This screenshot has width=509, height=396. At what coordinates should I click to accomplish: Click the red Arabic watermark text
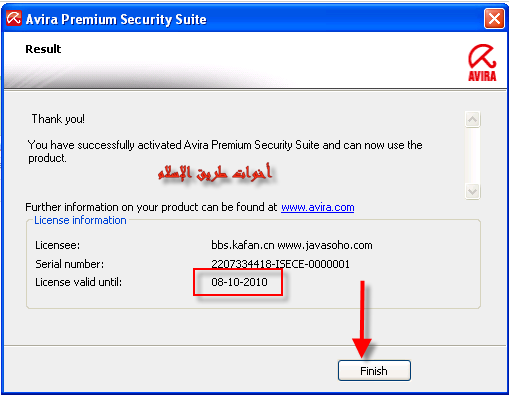coord(215,173)
